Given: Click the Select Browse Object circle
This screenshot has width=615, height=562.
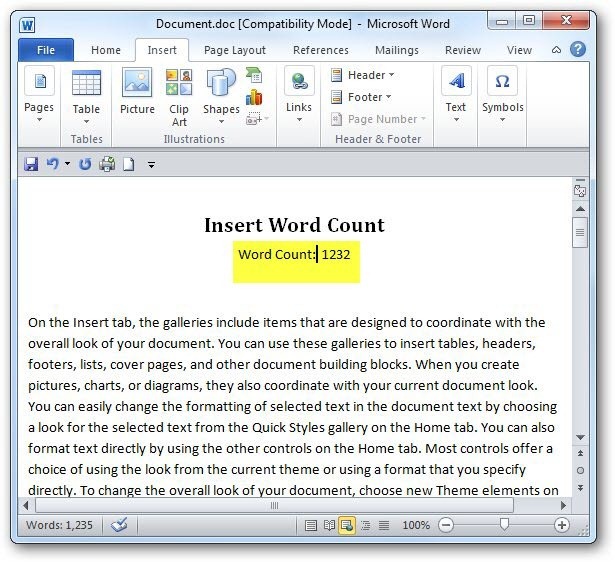Looking at the screenshot, I should 580,470.
